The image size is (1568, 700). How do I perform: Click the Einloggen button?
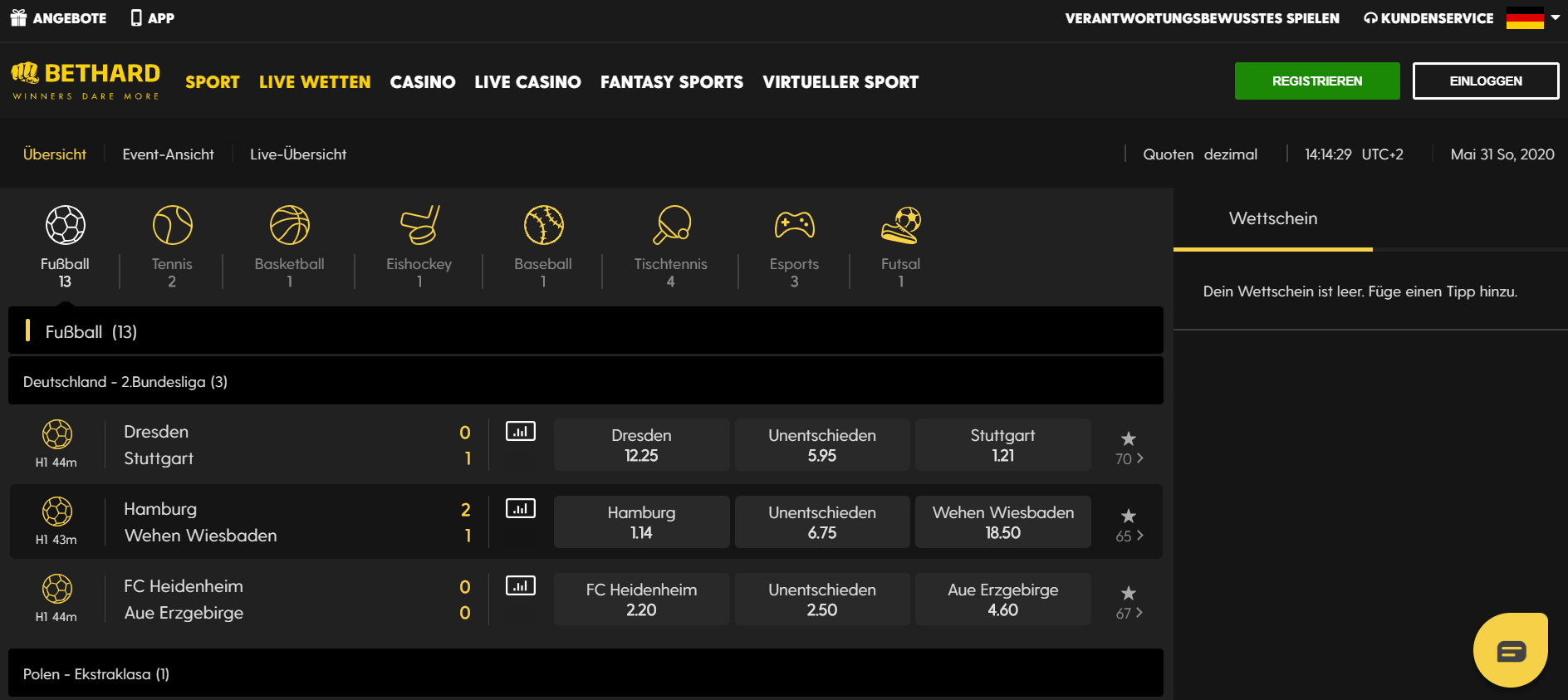[1486, 81]
